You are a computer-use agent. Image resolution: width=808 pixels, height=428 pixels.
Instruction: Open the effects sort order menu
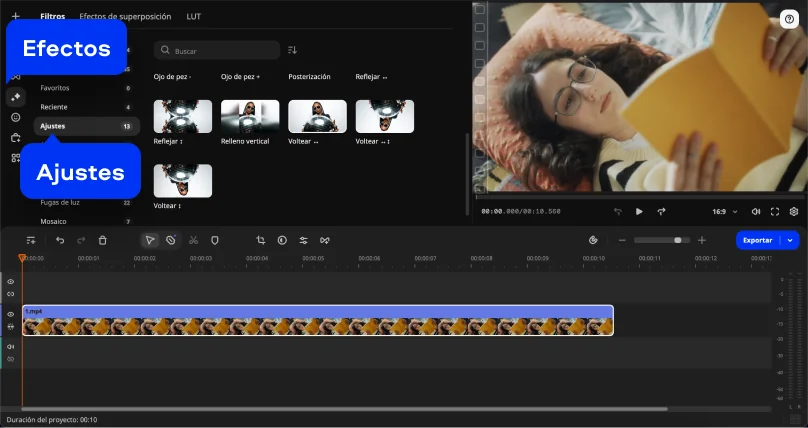tap(292, 50)
